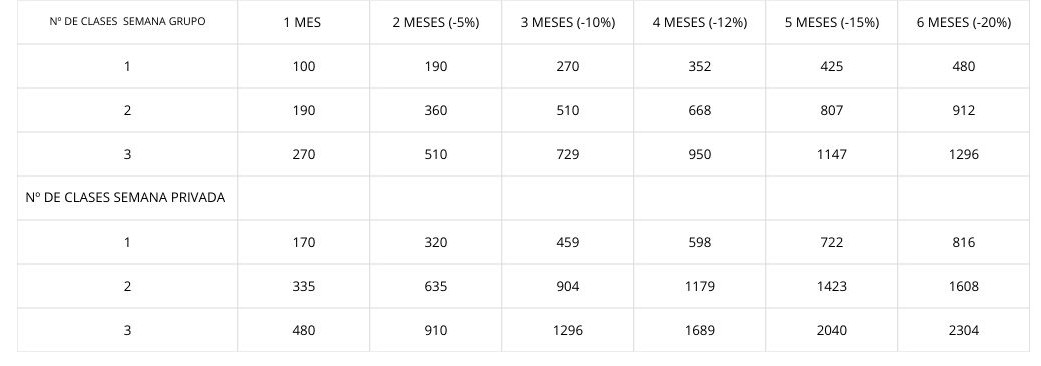This screenshot has width=1041, height=366.
Task: Click the '3 MESES (-10%)' column header
Action: (568, 23)
